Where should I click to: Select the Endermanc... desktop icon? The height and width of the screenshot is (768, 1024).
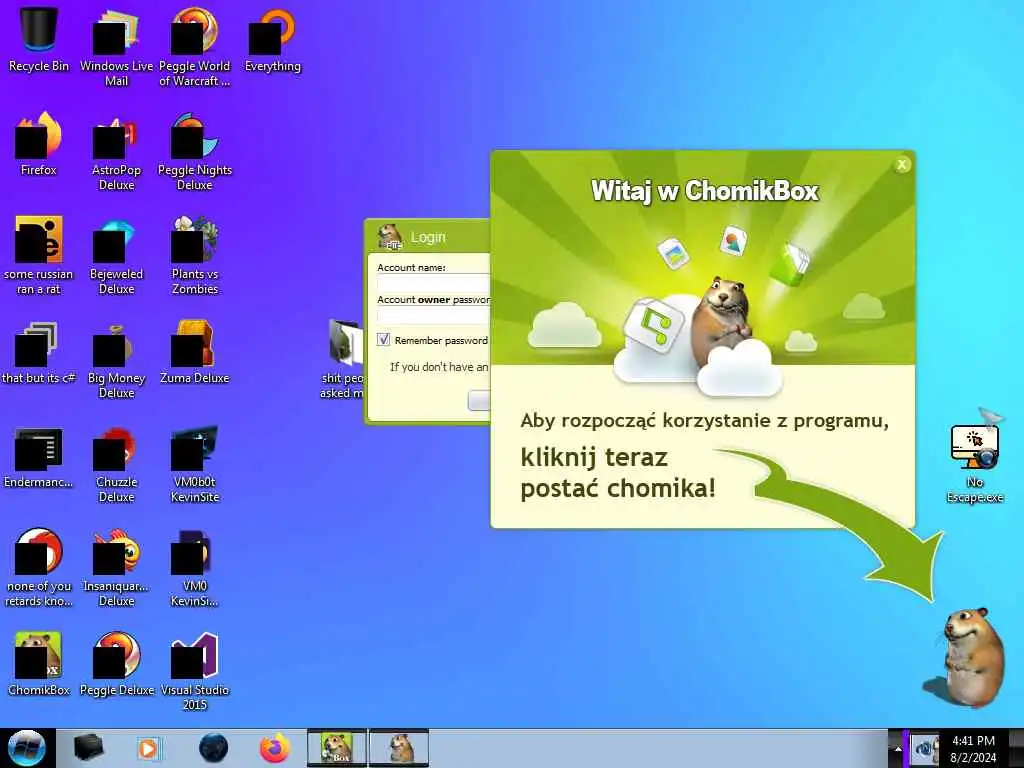coord(39,457)
